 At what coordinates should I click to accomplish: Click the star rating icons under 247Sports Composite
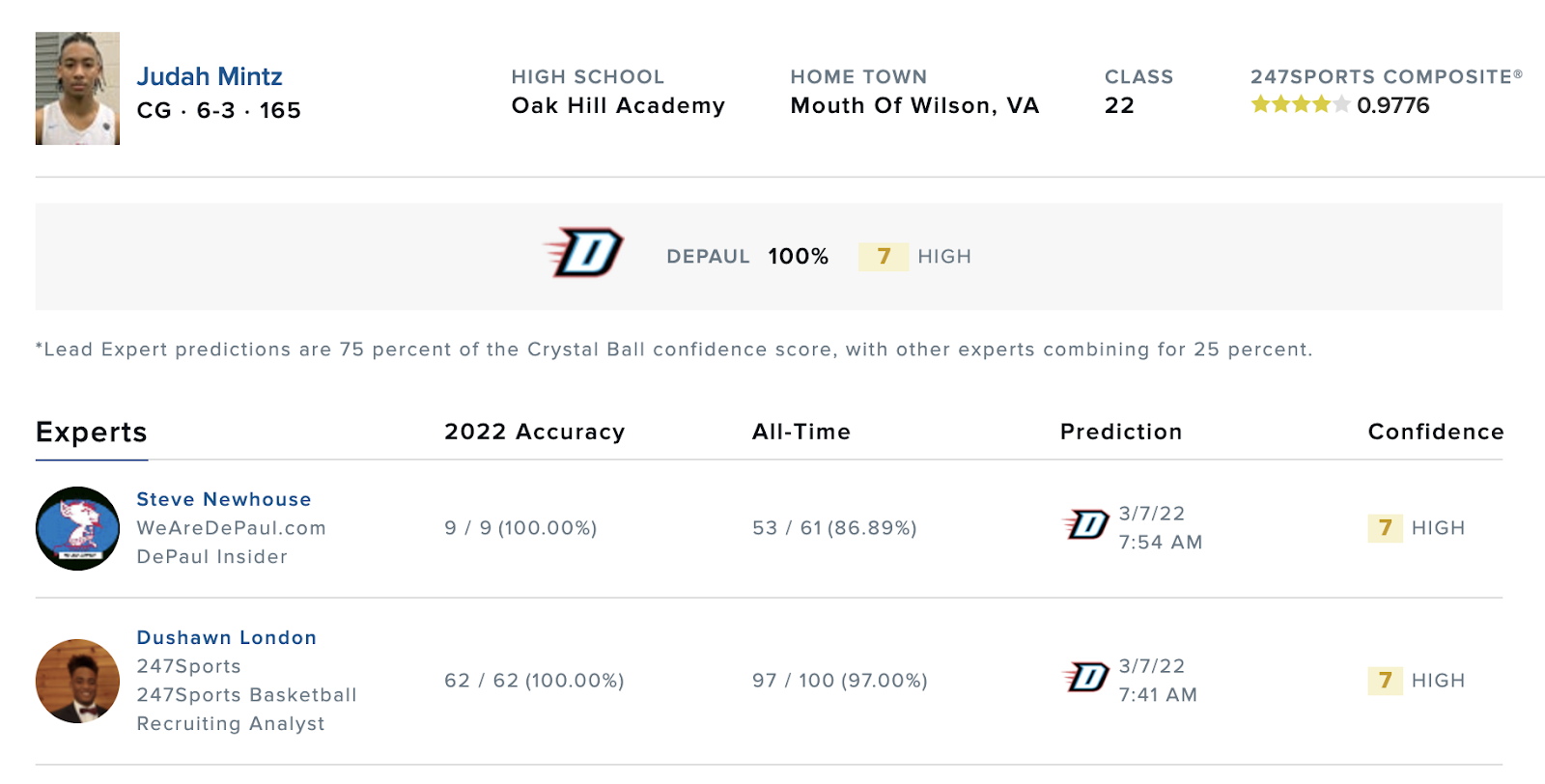point(1301,104)
